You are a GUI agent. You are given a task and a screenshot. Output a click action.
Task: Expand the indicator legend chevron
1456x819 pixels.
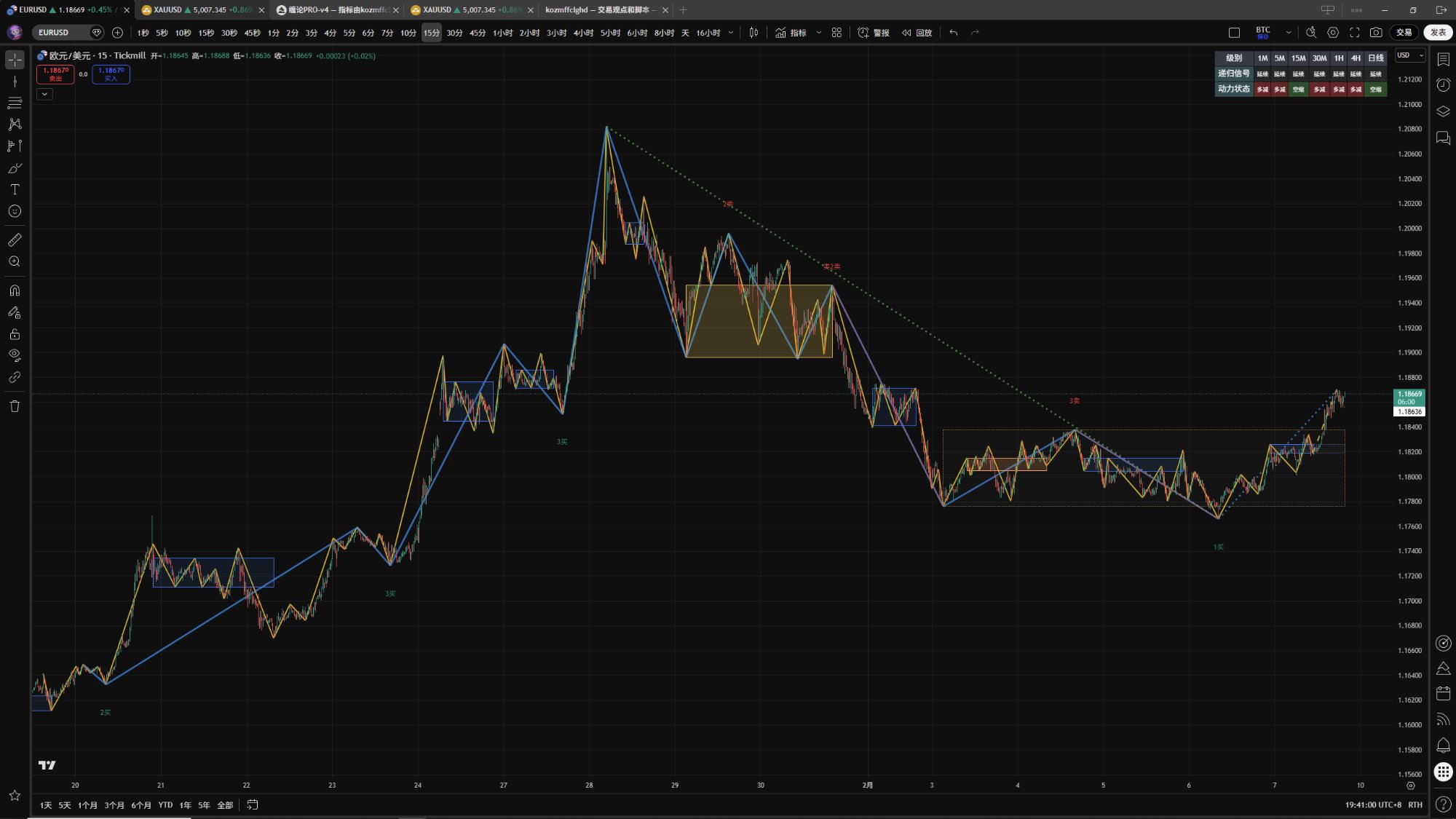44,94
